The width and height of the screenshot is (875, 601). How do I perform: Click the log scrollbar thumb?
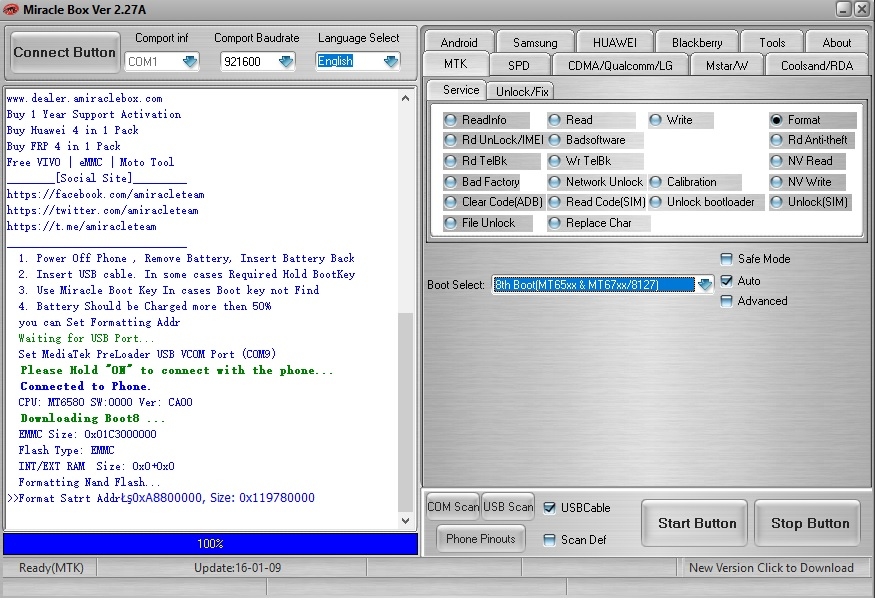(x=406, y=412)
